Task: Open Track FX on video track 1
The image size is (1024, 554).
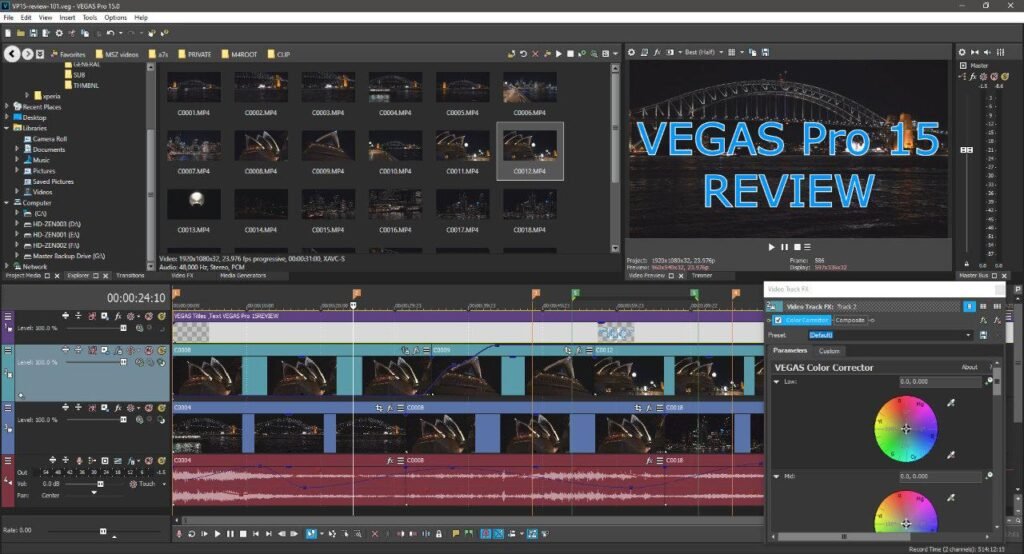Action: point(118,316)
